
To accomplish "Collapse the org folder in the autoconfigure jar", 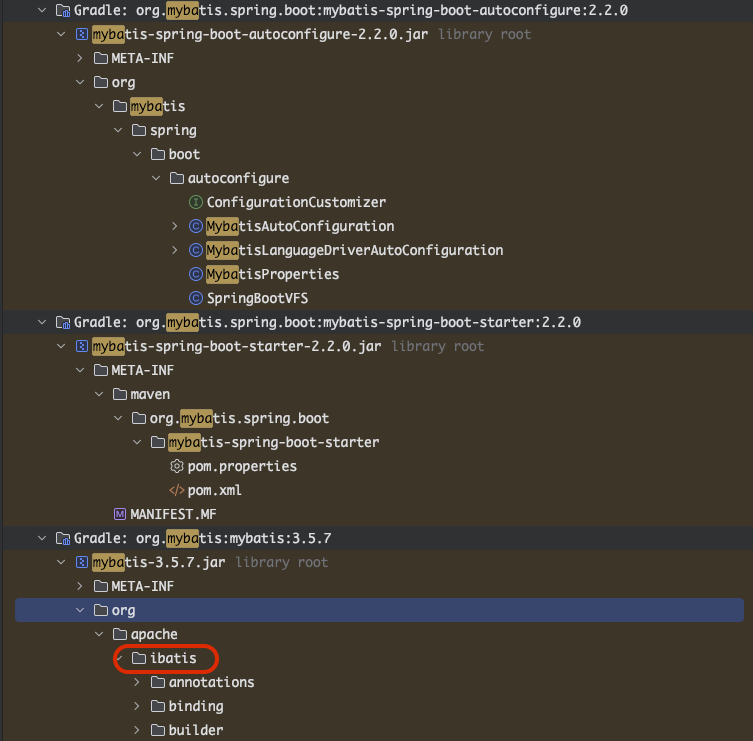I will [80, 82].
